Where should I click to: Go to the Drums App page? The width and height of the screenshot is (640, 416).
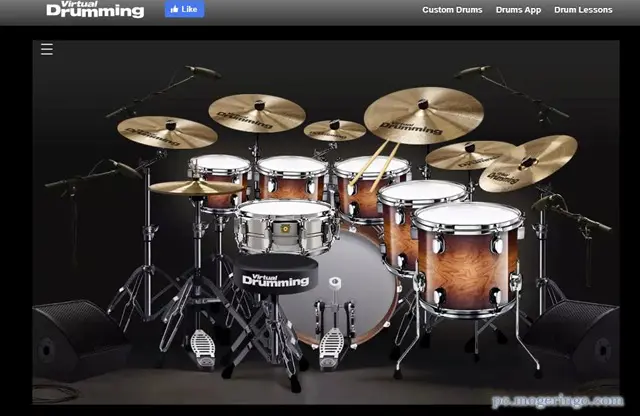517,10
